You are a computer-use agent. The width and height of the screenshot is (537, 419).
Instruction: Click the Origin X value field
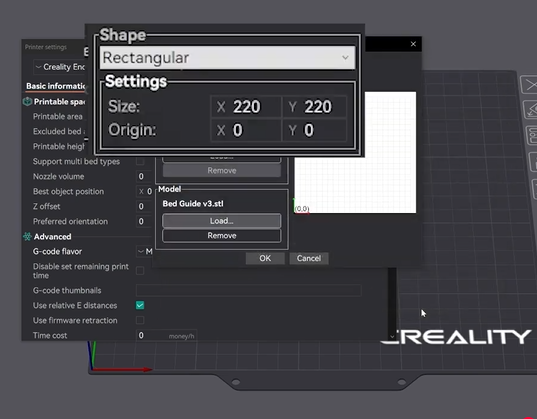tap(246, 130)
